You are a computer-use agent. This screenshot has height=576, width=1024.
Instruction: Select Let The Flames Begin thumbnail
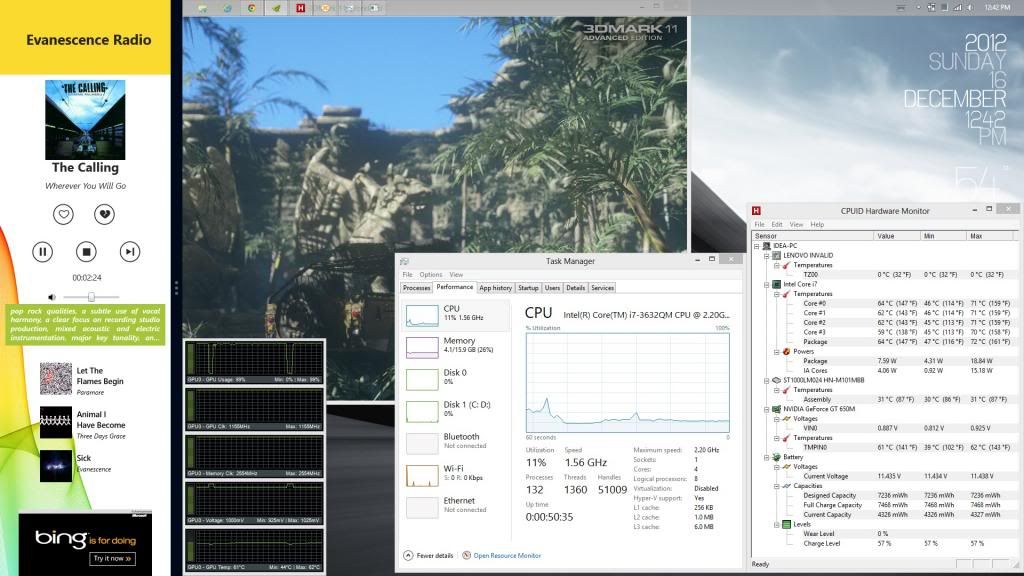(56, 379)
